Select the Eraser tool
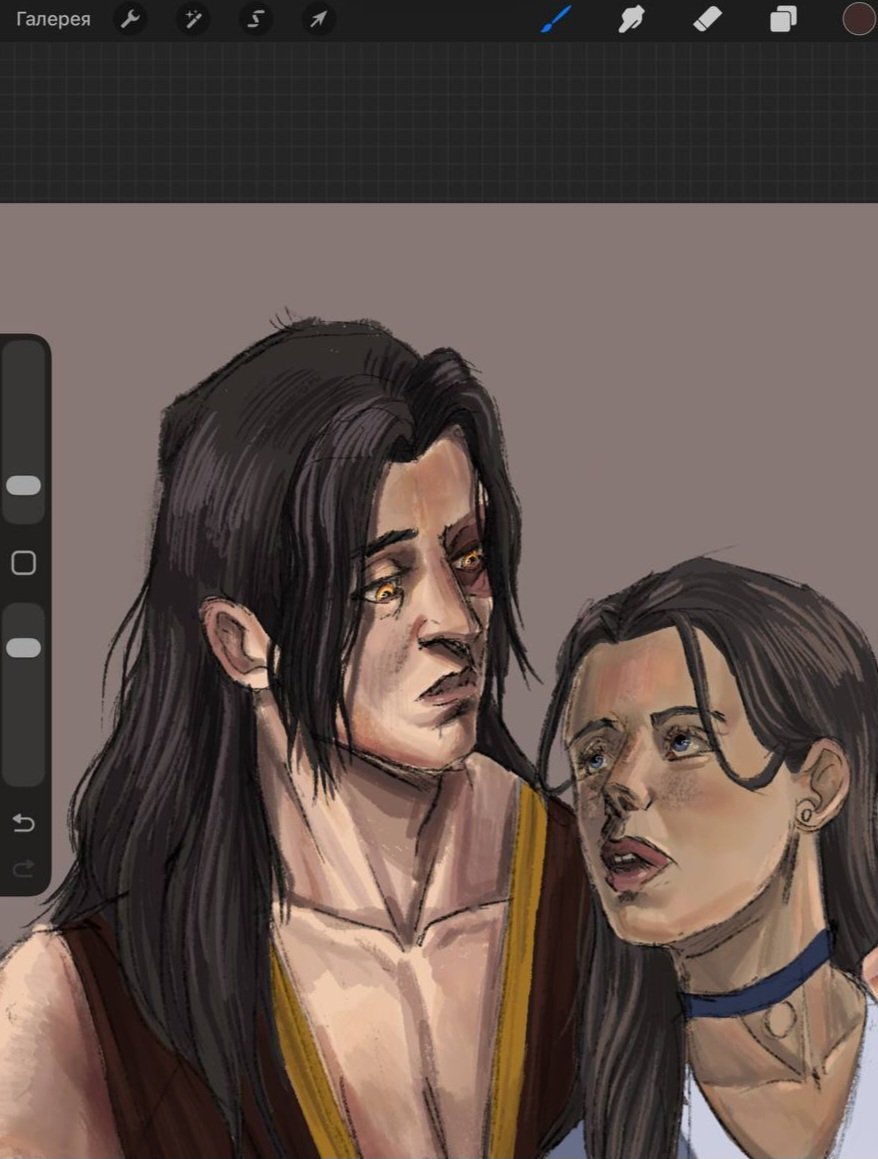 pos(707,19)
